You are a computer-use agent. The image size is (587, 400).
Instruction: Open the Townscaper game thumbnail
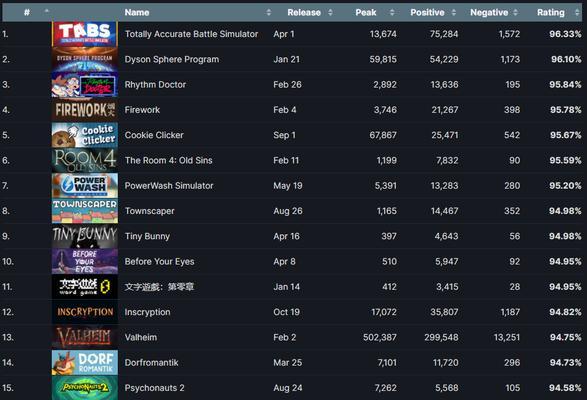click(85, 211)
